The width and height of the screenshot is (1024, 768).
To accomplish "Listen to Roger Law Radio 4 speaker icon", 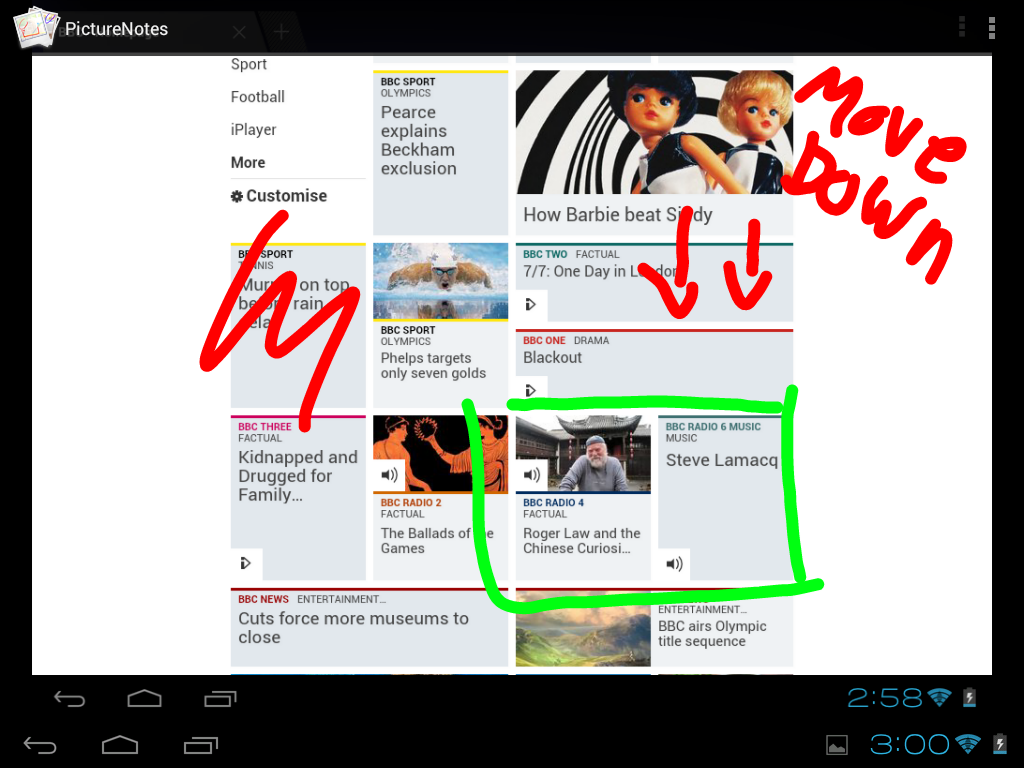I will pyautogui.click(x=532, y=475).
